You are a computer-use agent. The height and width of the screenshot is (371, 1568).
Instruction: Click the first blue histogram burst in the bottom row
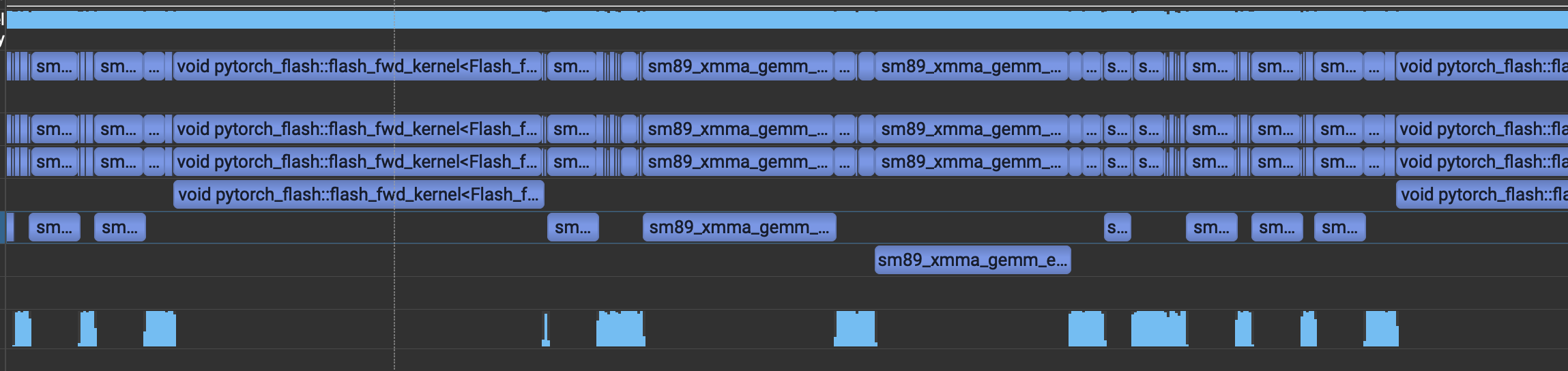coord(23,329)
